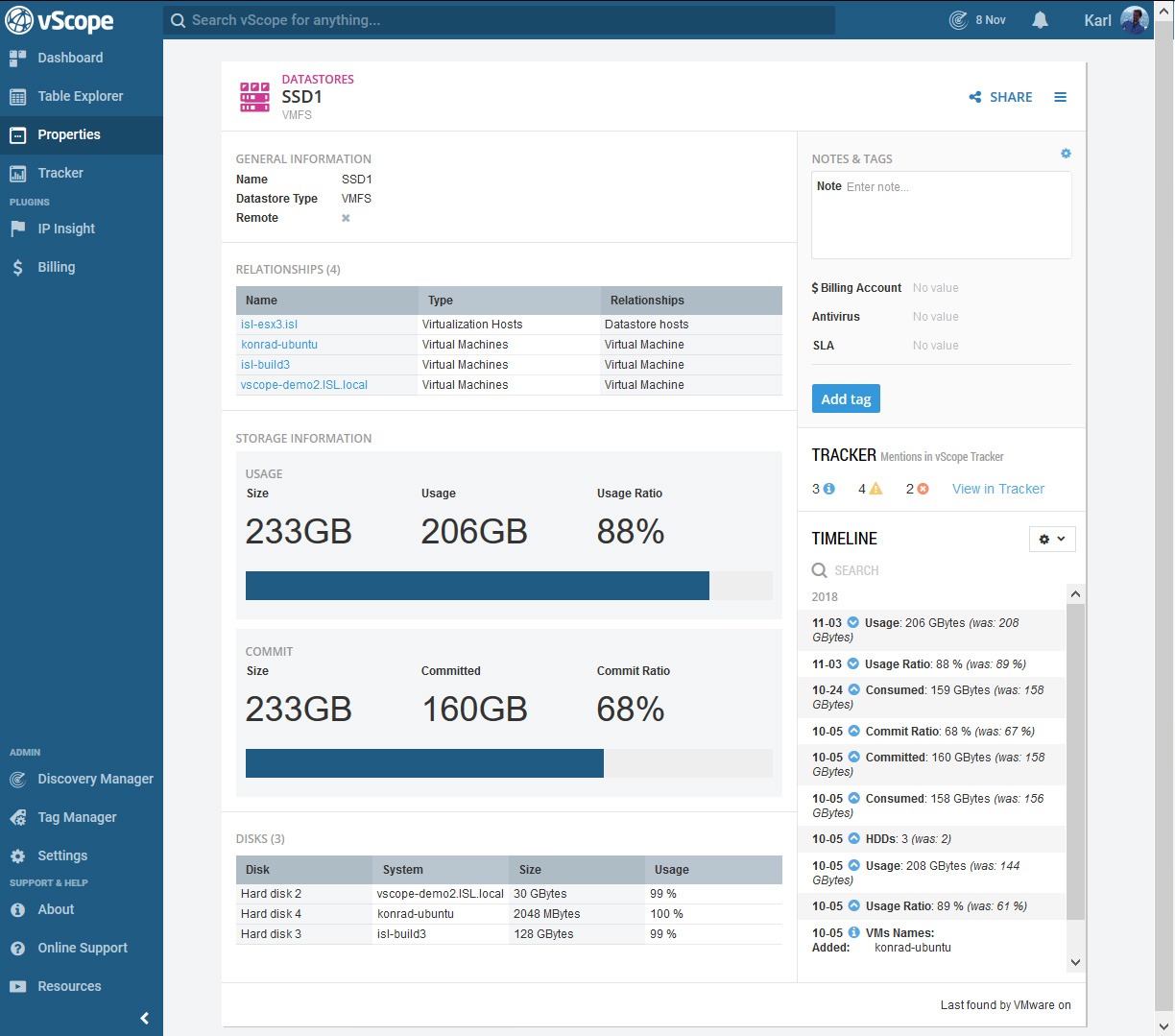The width and height of the screenshot is (1175, 1036).
Task: Click the Remote false cross mark
Action: point(346,218)
